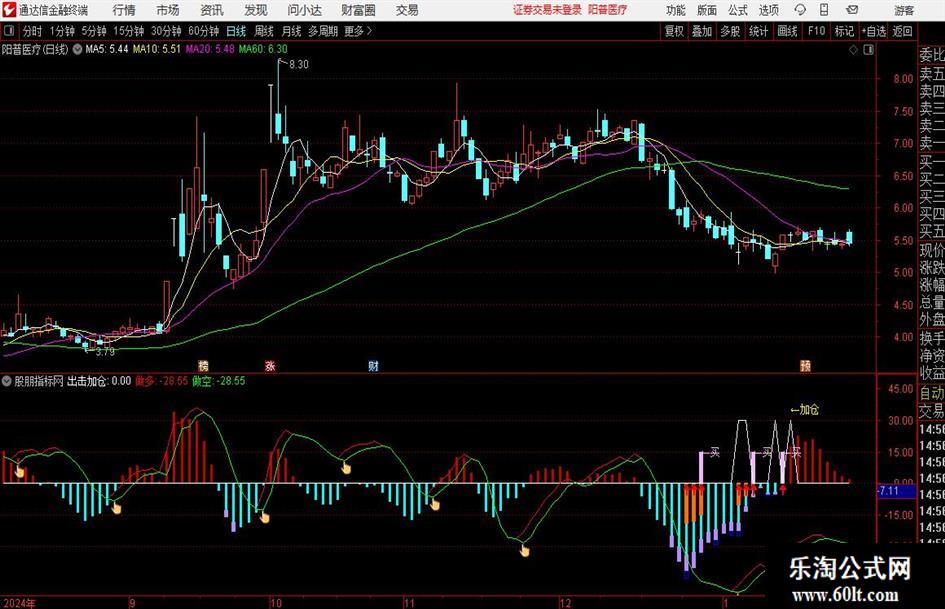Click the MA5: 5.44 indicator value

107,49
